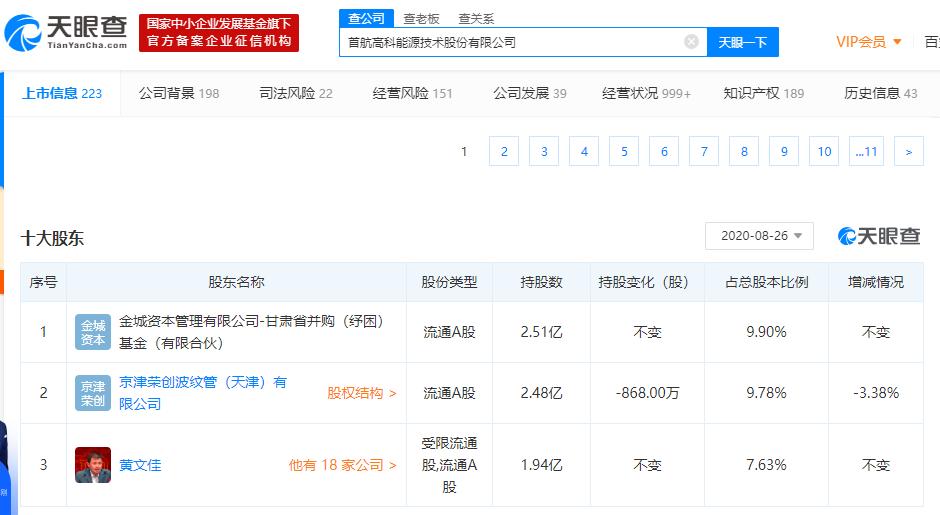Click the 十大股东 section heading
Image resolution: width=940 pixels, height=515 pixels.
(x=52, y=239)
